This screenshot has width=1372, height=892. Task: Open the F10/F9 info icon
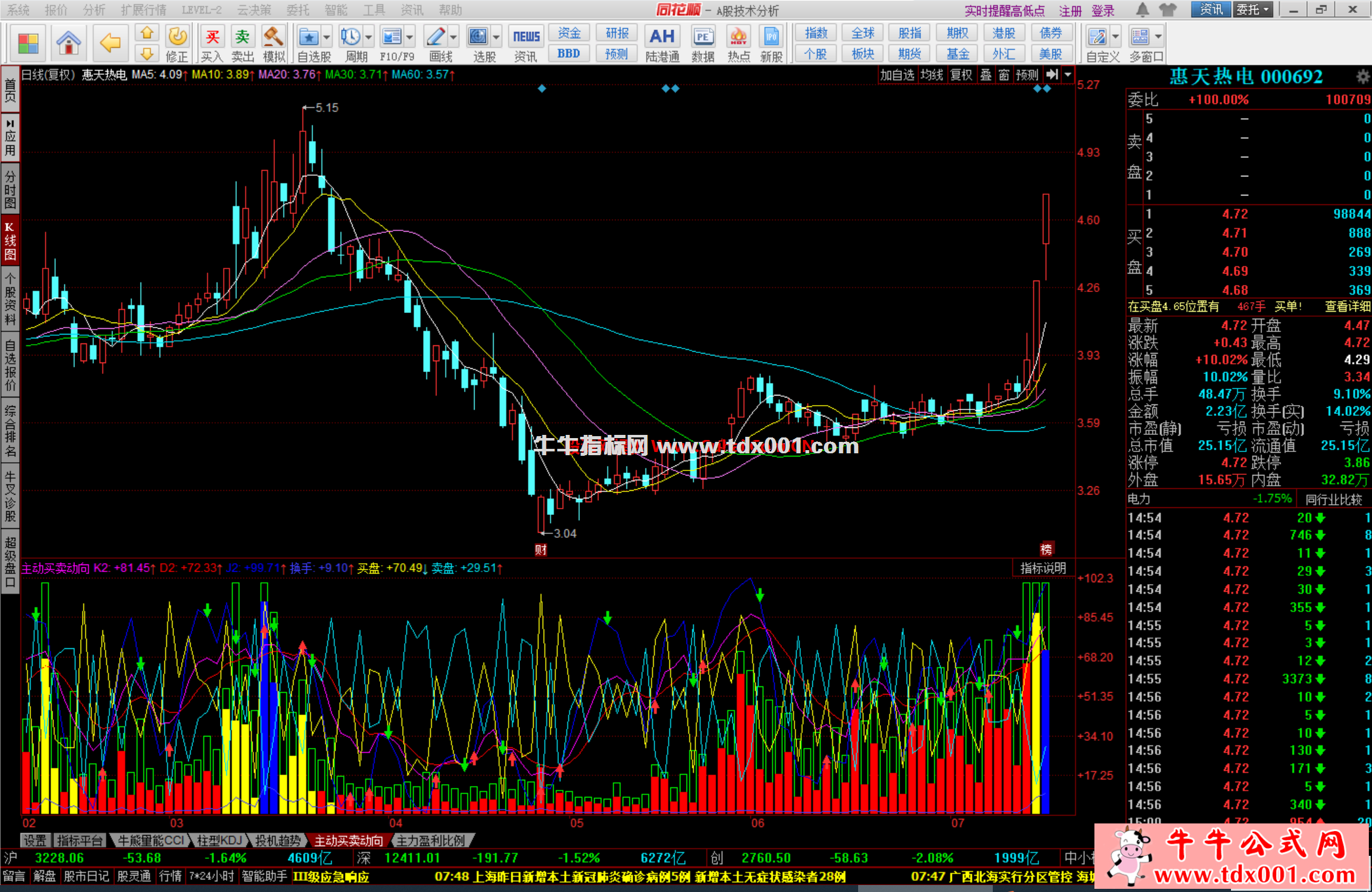coord(392,37)
